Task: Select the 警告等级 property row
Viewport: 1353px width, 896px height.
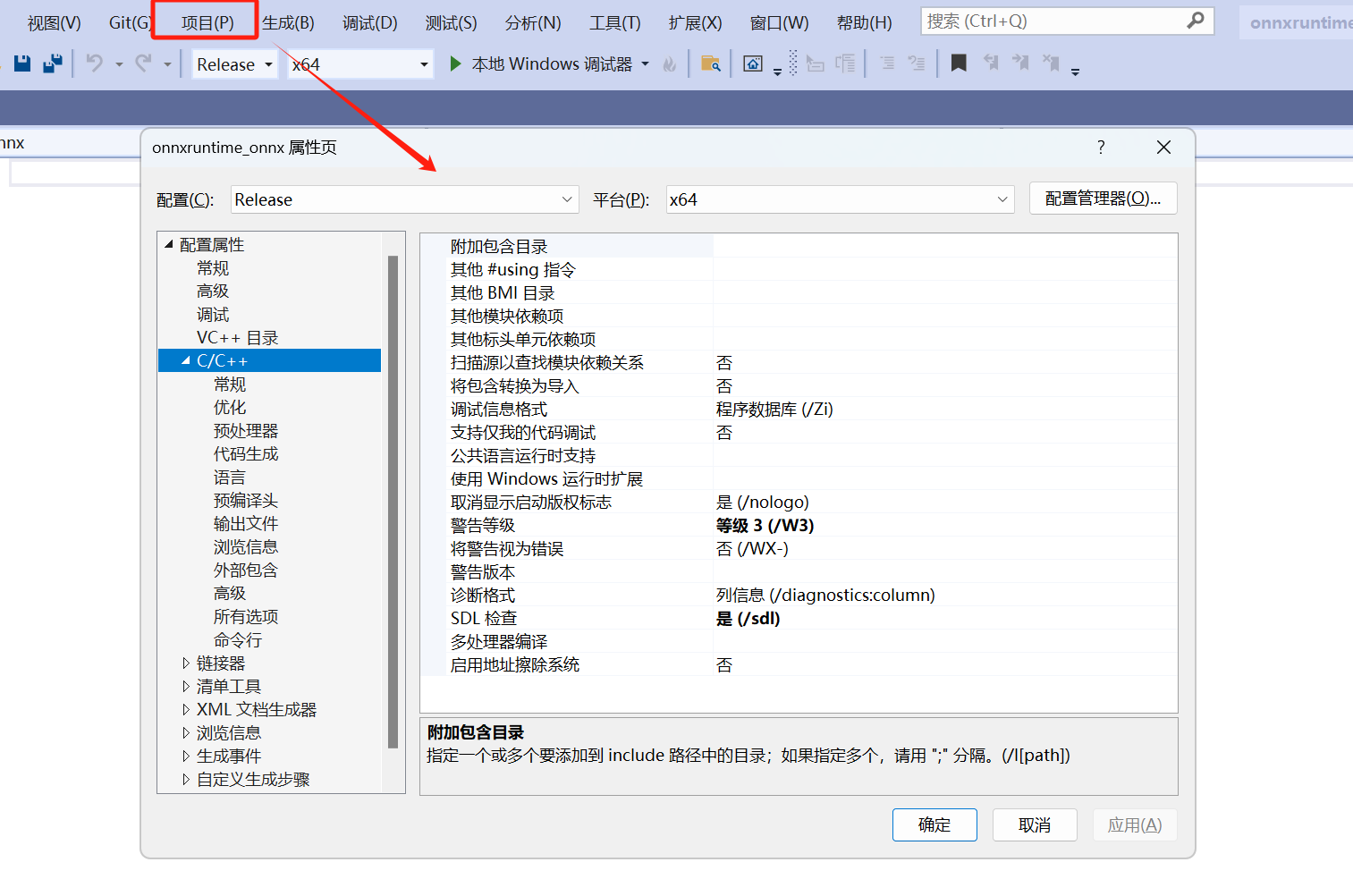Action: (799, 525)
